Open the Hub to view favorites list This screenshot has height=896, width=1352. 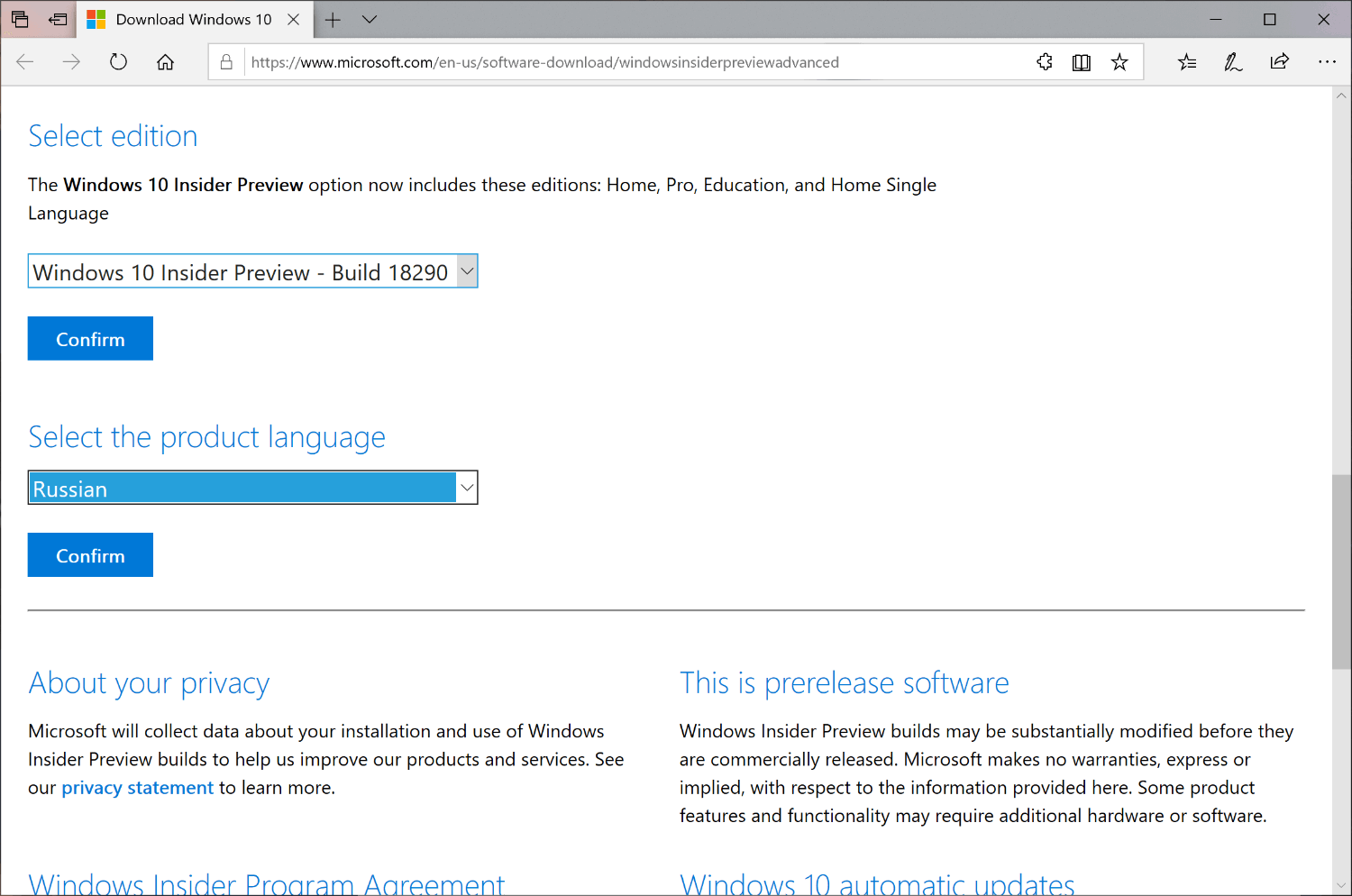pyautogui.click(x=1187, y=61)
